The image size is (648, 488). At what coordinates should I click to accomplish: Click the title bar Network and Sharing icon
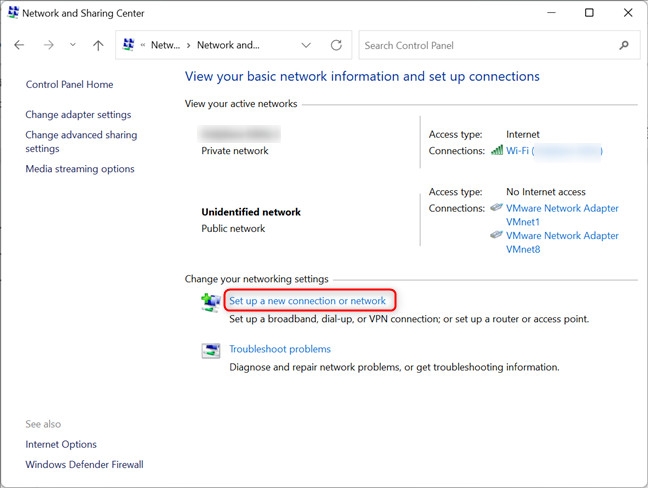[x=13, y=12]
